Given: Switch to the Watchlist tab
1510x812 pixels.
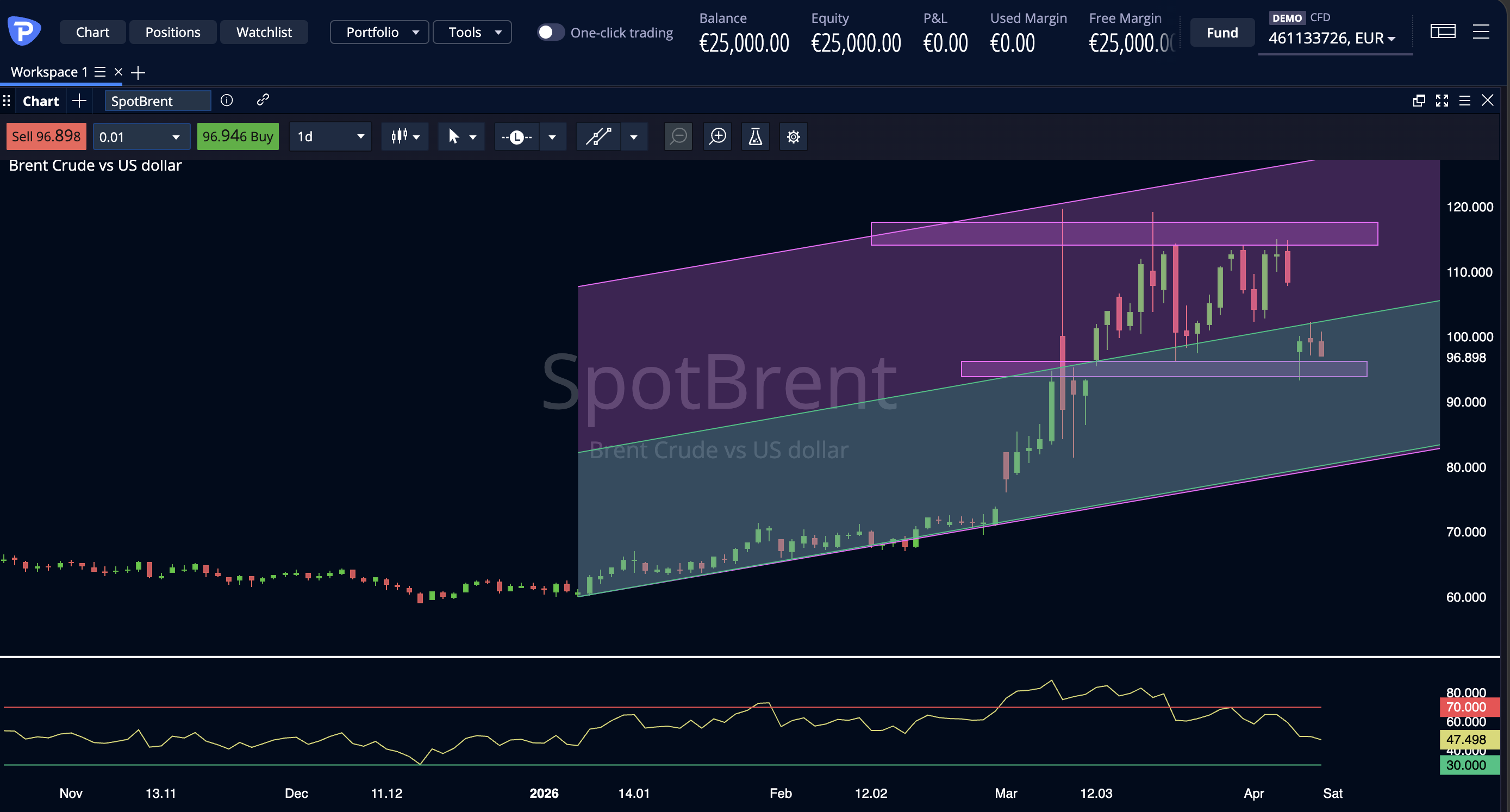Looking at the screenshot, I should pos(264,32).
